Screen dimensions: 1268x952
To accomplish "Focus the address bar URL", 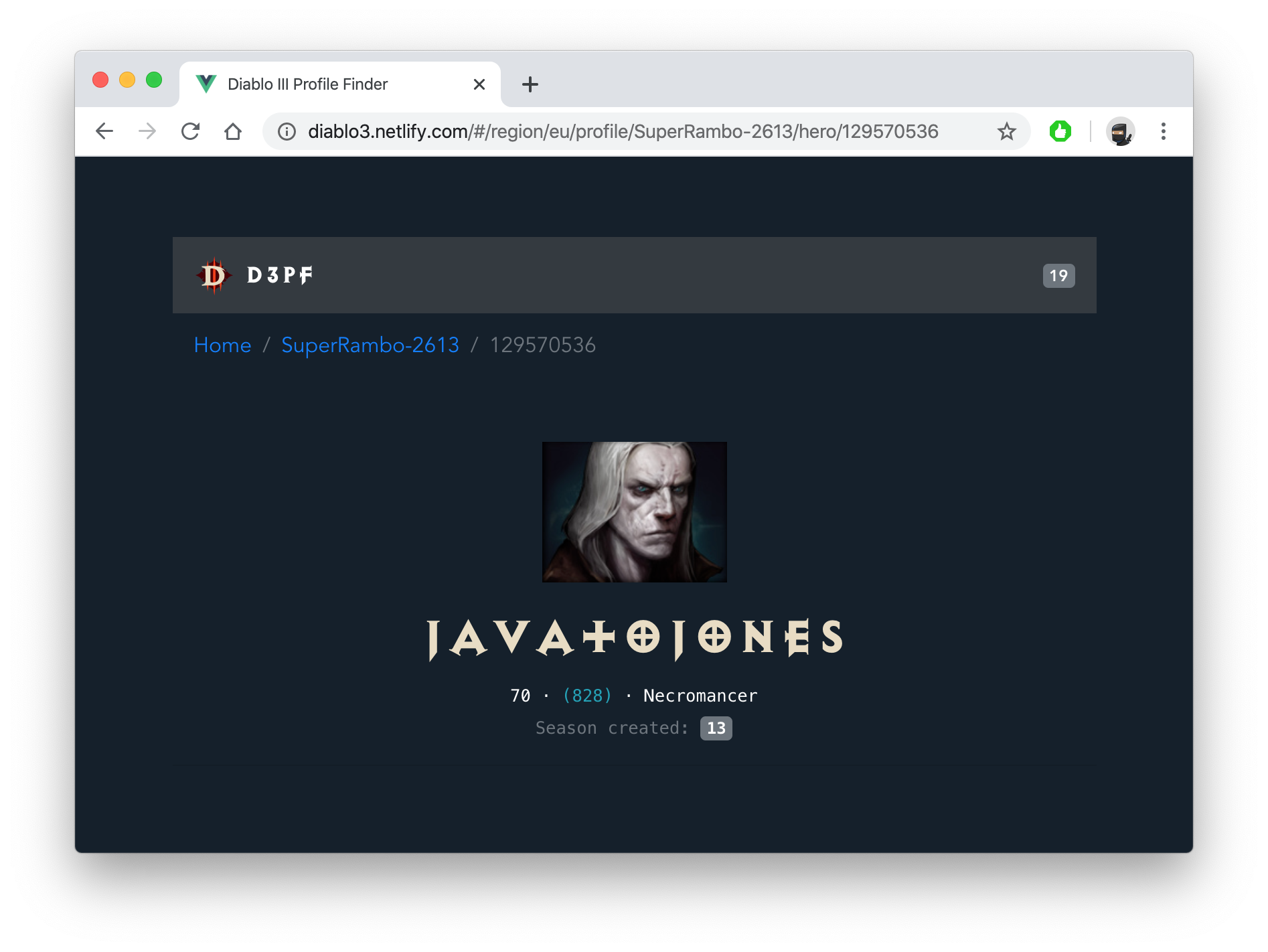I will pos(623,132).
